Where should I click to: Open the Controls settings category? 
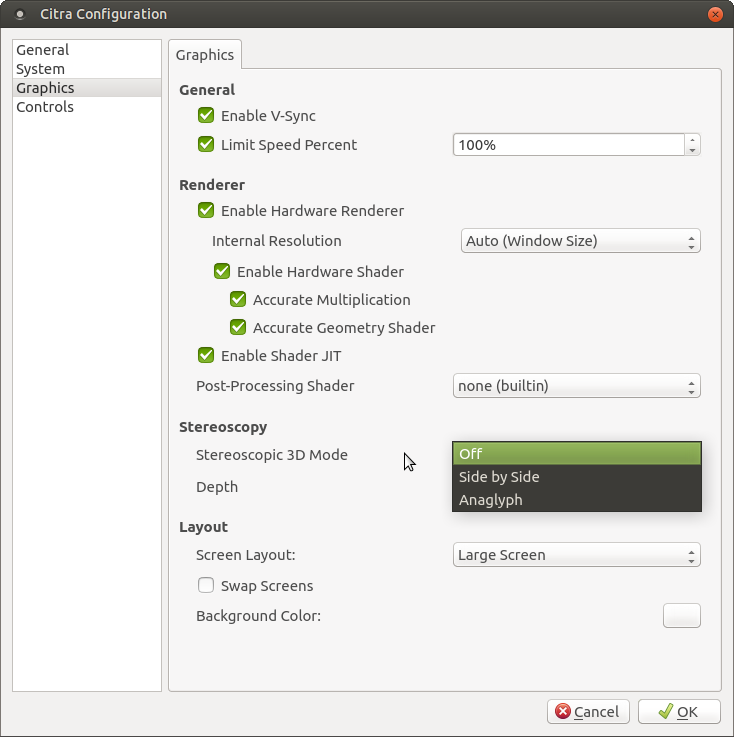(x=86, y=107)
